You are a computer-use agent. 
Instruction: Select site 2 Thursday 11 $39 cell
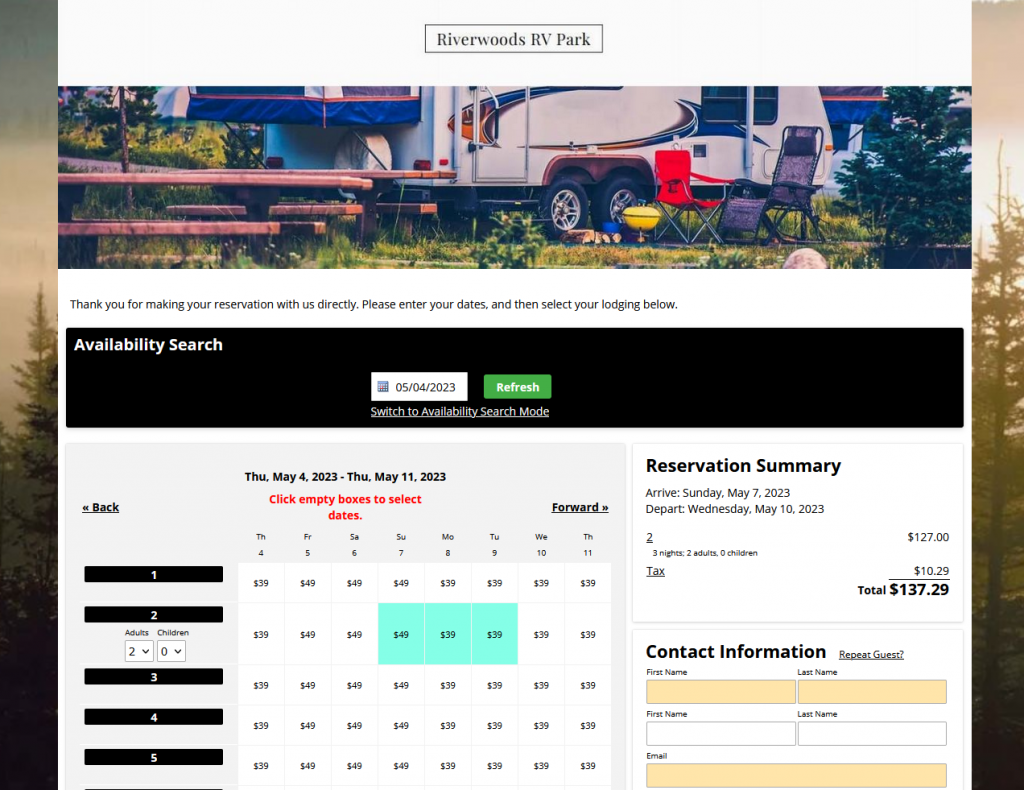pos(588,634)
